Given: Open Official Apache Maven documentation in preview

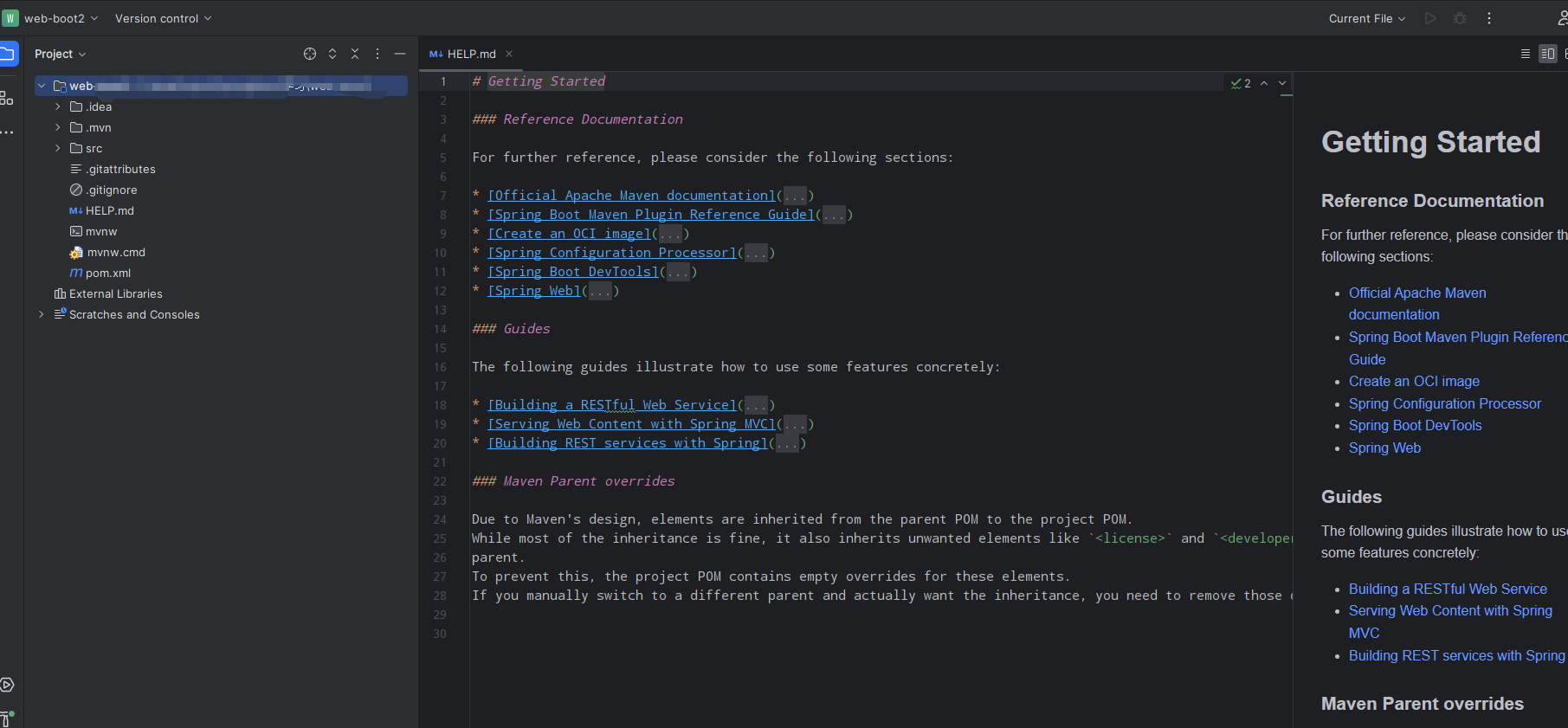Looking at the screenshot, I should [1417, 304].
